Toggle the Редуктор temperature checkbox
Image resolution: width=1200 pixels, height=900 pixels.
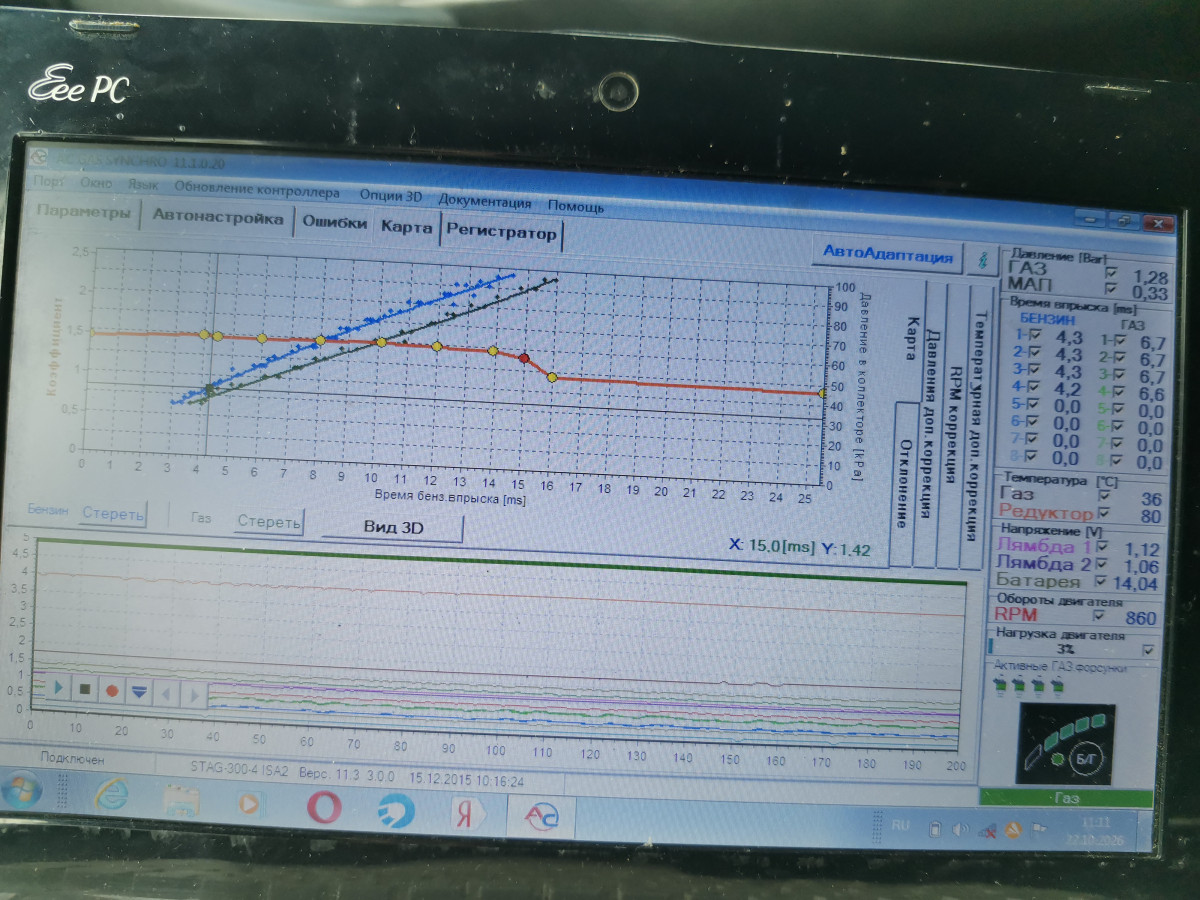coord(1103,514)
